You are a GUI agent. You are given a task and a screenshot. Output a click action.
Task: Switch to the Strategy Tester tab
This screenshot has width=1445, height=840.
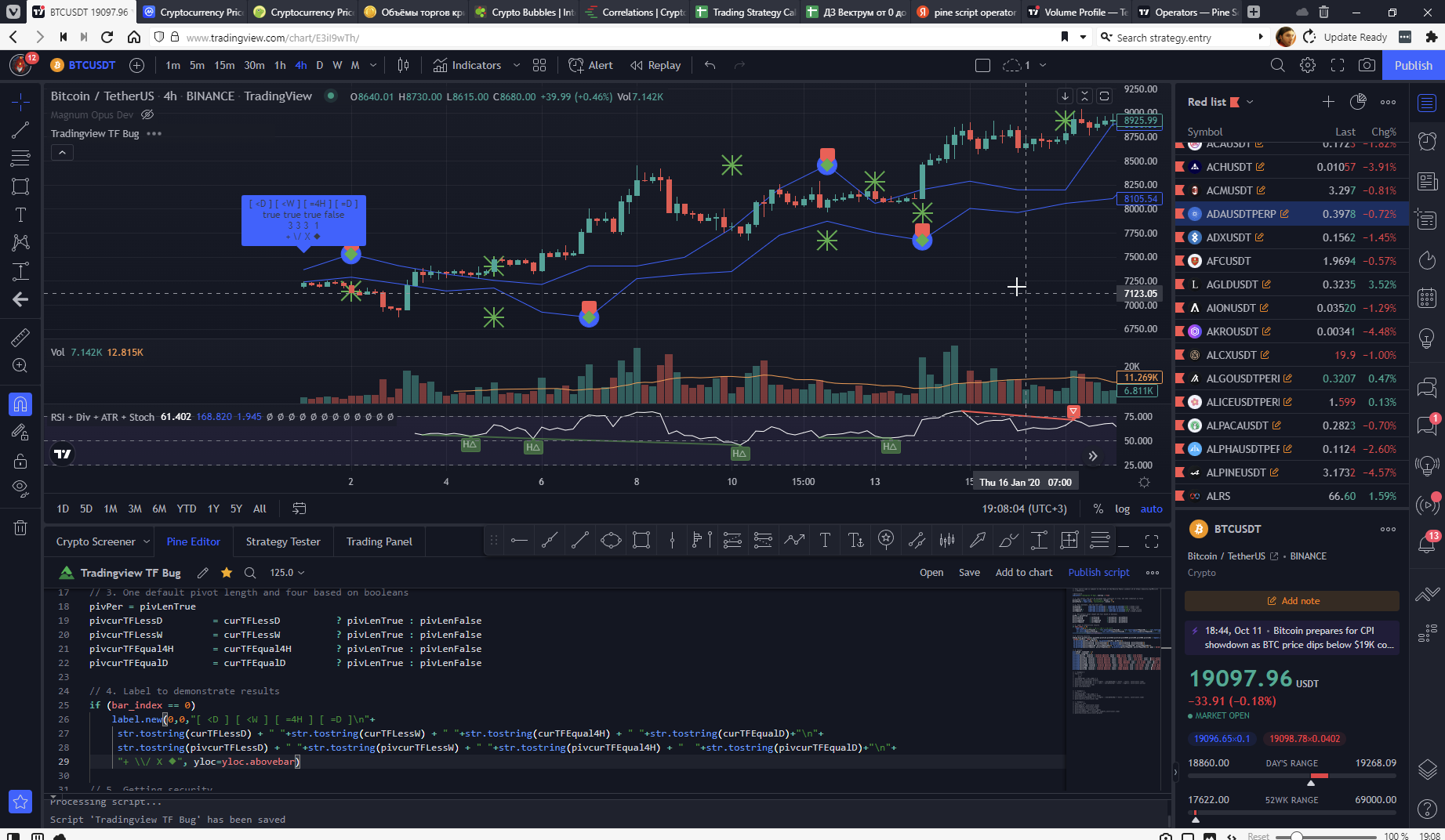pyautogui.click(x=283, y=541)
